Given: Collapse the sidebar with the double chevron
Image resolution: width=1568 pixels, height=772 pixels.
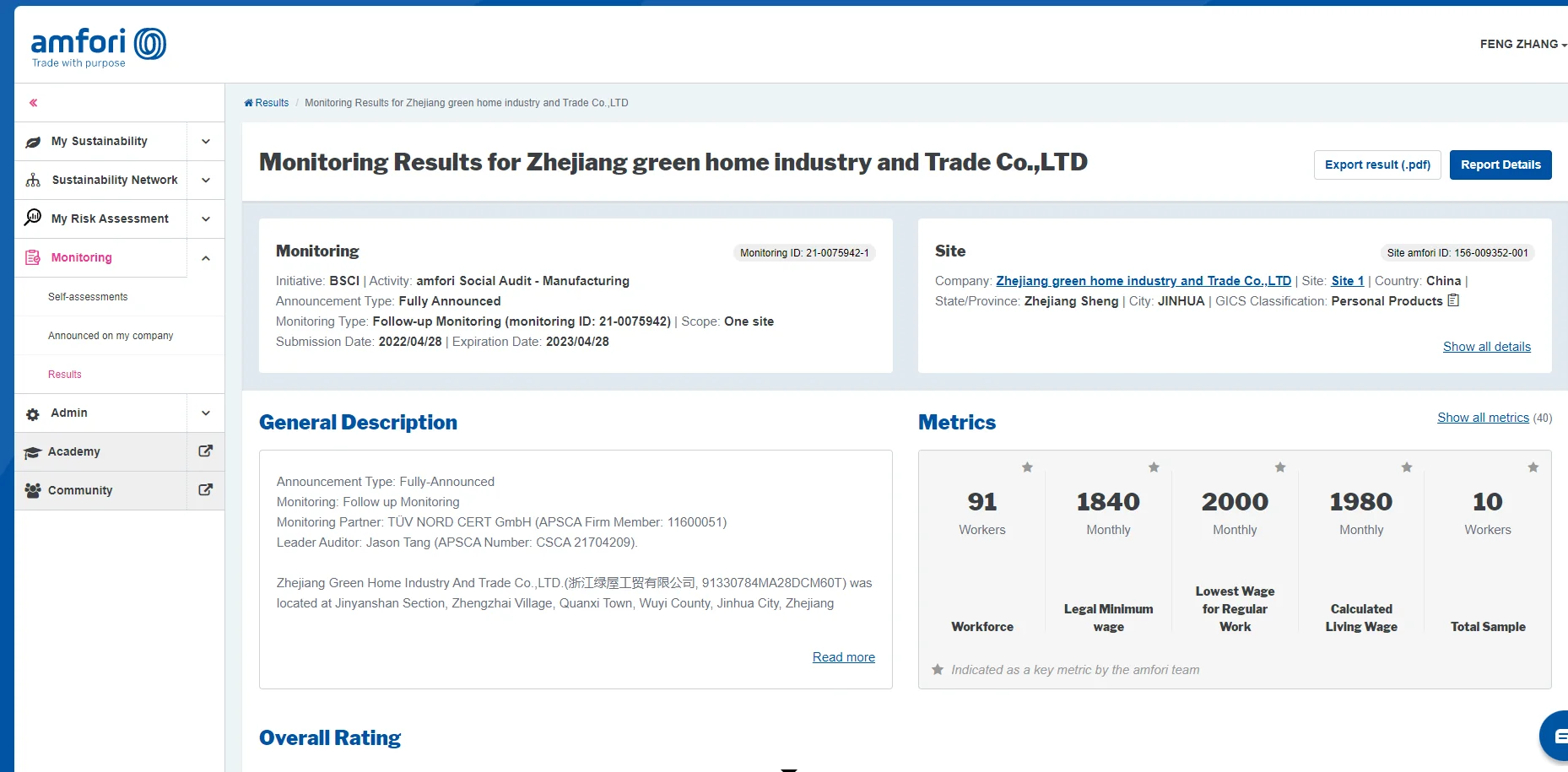Looking at the screenshot, I should (x=34, y=103).
